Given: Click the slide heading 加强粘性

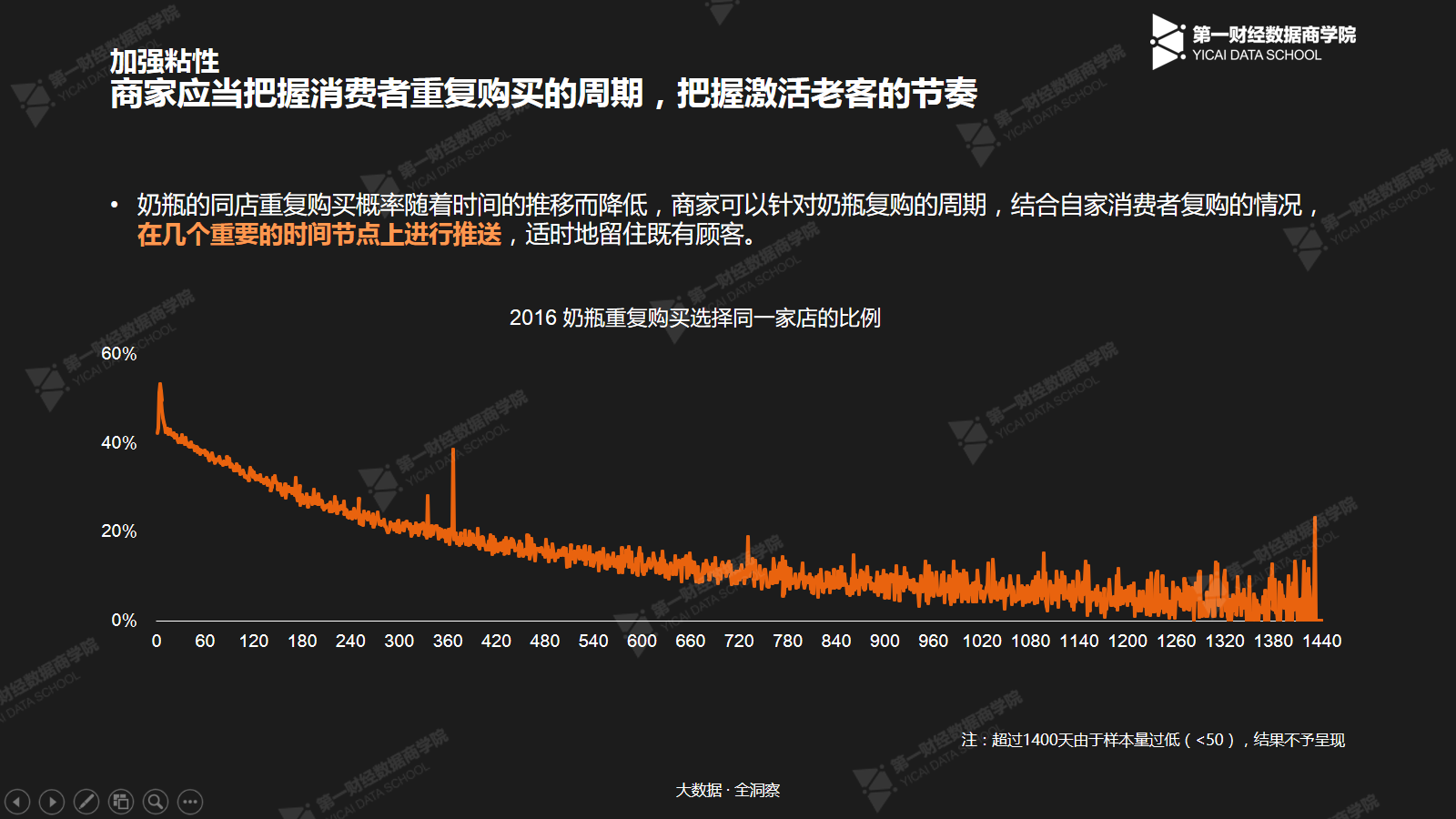Looking at the screenshot, I should pos(165,62).
